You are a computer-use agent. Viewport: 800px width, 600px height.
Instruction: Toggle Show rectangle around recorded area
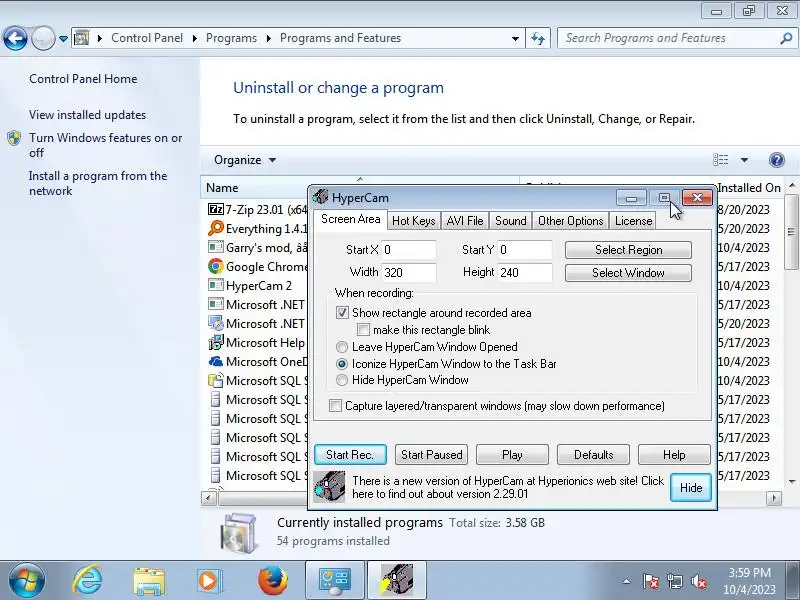pos(342,312)
